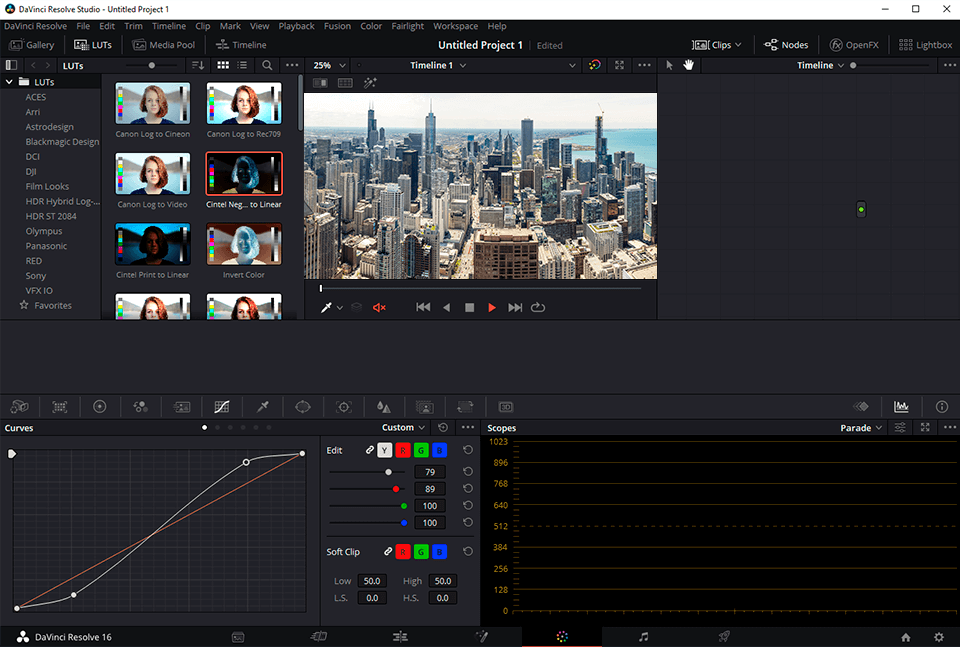Open the Edit page
Screen dimensions: 960x647
click(x=400, y=636)
